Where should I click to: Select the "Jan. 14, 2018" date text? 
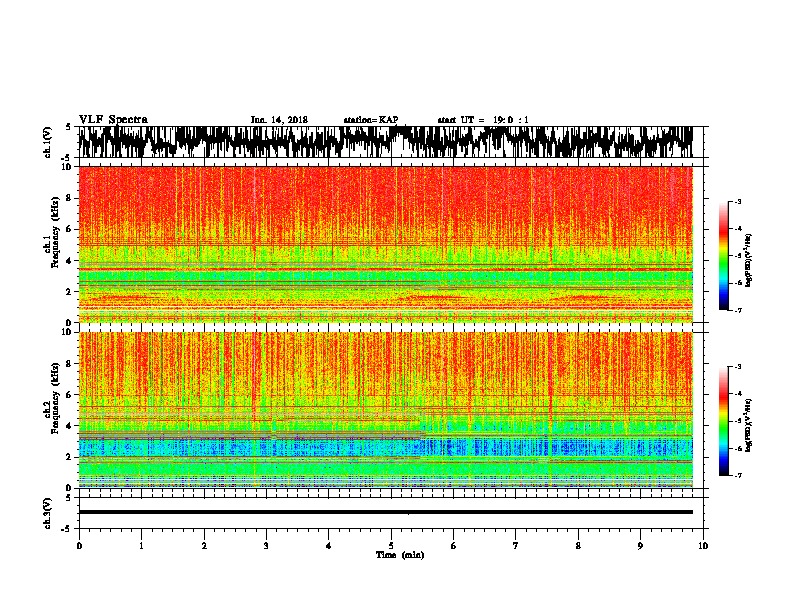click(279, 120)
